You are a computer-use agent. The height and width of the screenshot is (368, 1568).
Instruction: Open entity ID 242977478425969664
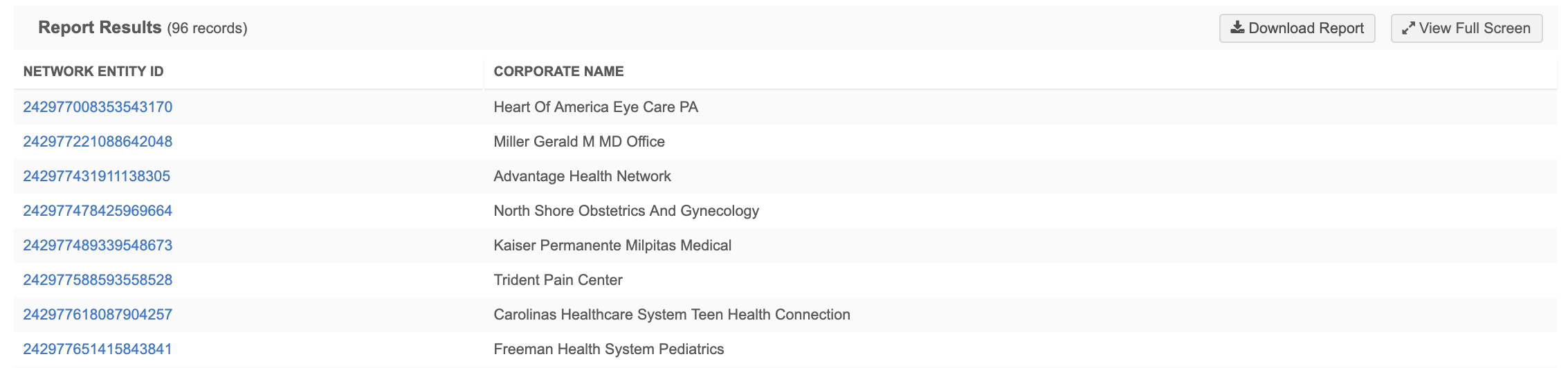point(98,211)
